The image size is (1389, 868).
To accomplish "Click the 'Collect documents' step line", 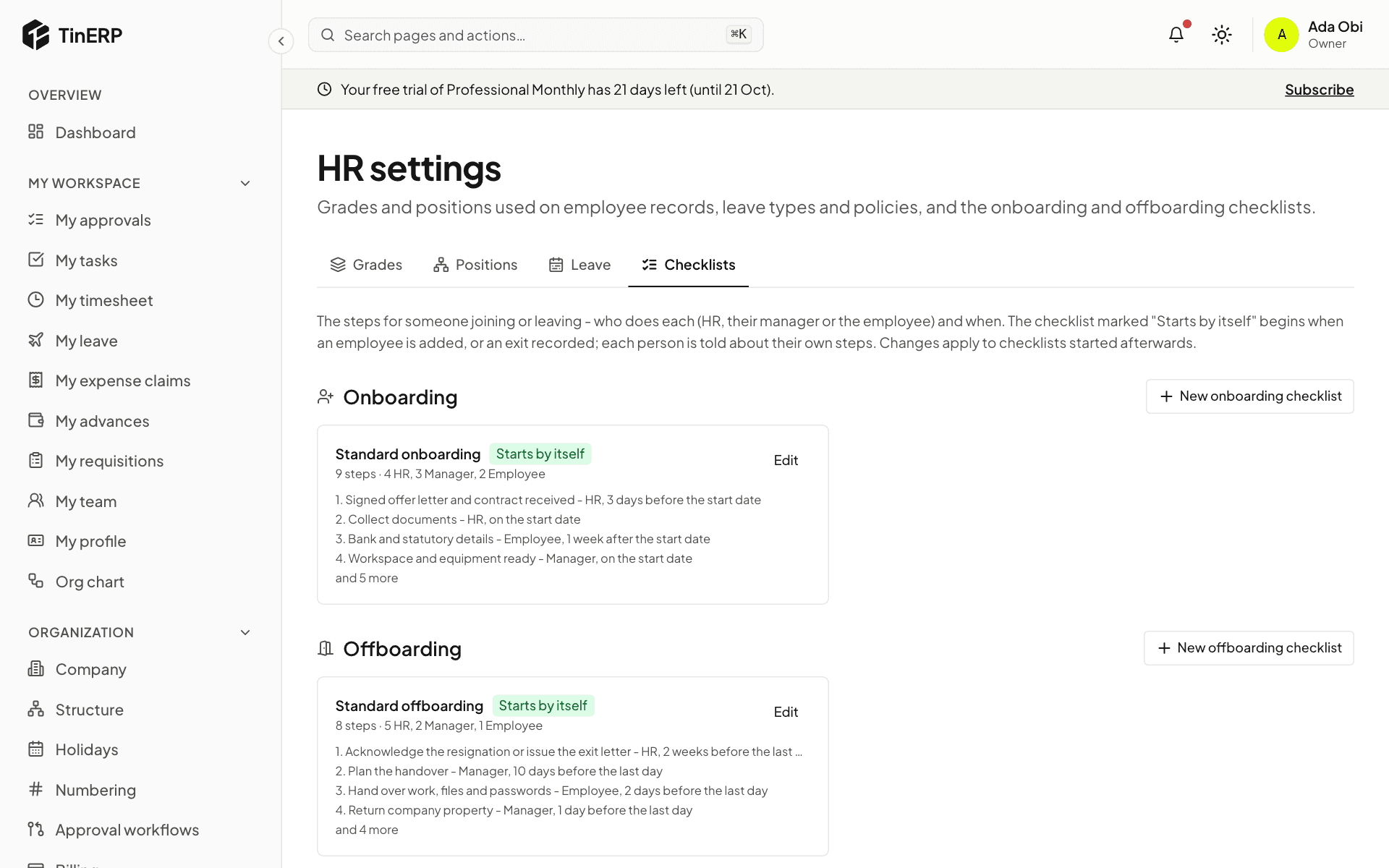I will [458, 519].
